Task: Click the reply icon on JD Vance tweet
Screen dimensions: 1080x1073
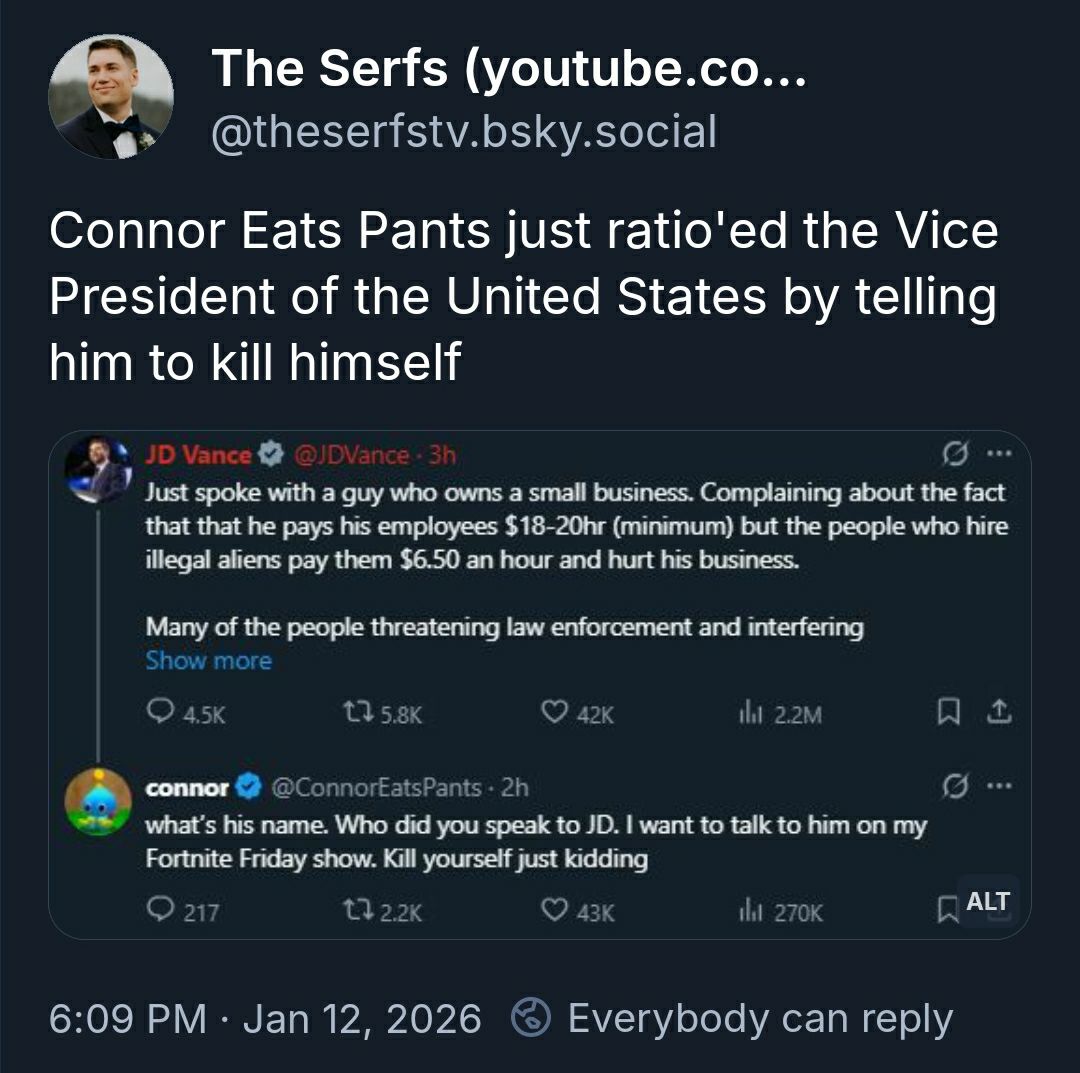Action: click(x=159, y=712)
